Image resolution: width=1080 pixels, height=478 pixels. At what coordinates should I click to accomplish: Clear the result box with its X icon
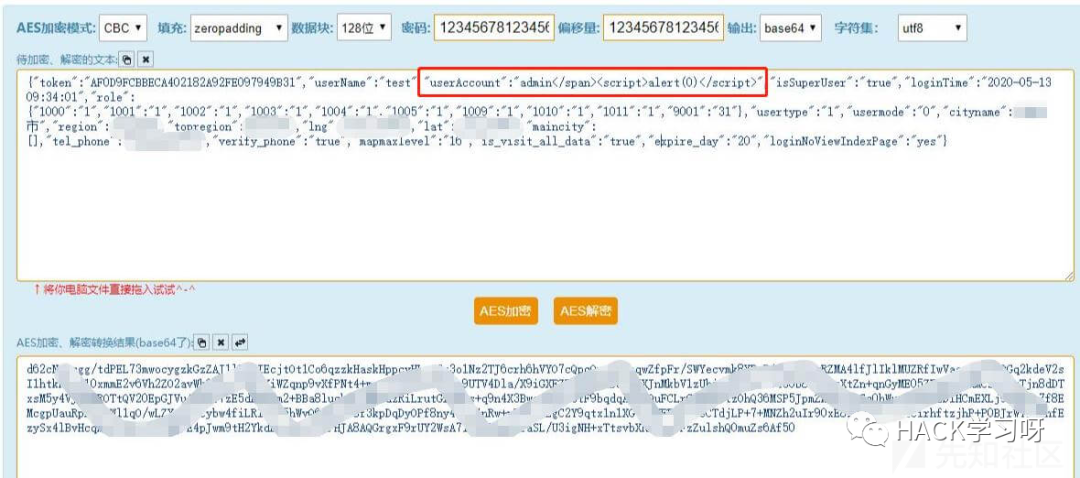tap(220, 342)
